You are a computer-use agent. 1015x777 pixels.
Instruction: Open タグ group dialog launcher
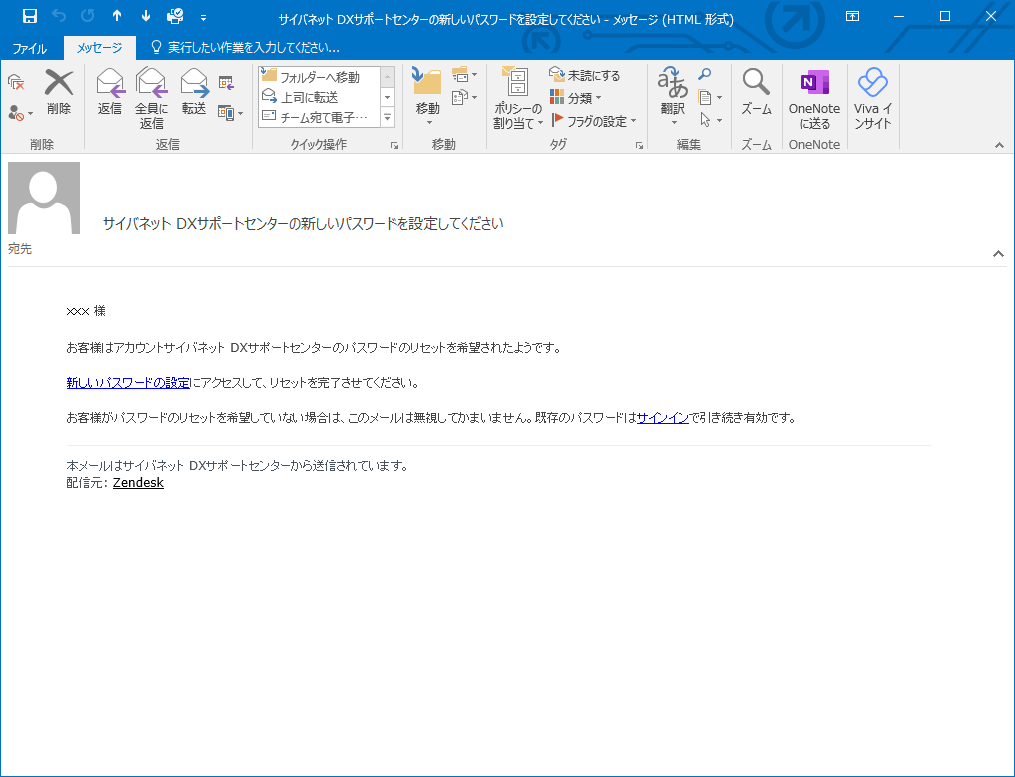pos(639,146)
